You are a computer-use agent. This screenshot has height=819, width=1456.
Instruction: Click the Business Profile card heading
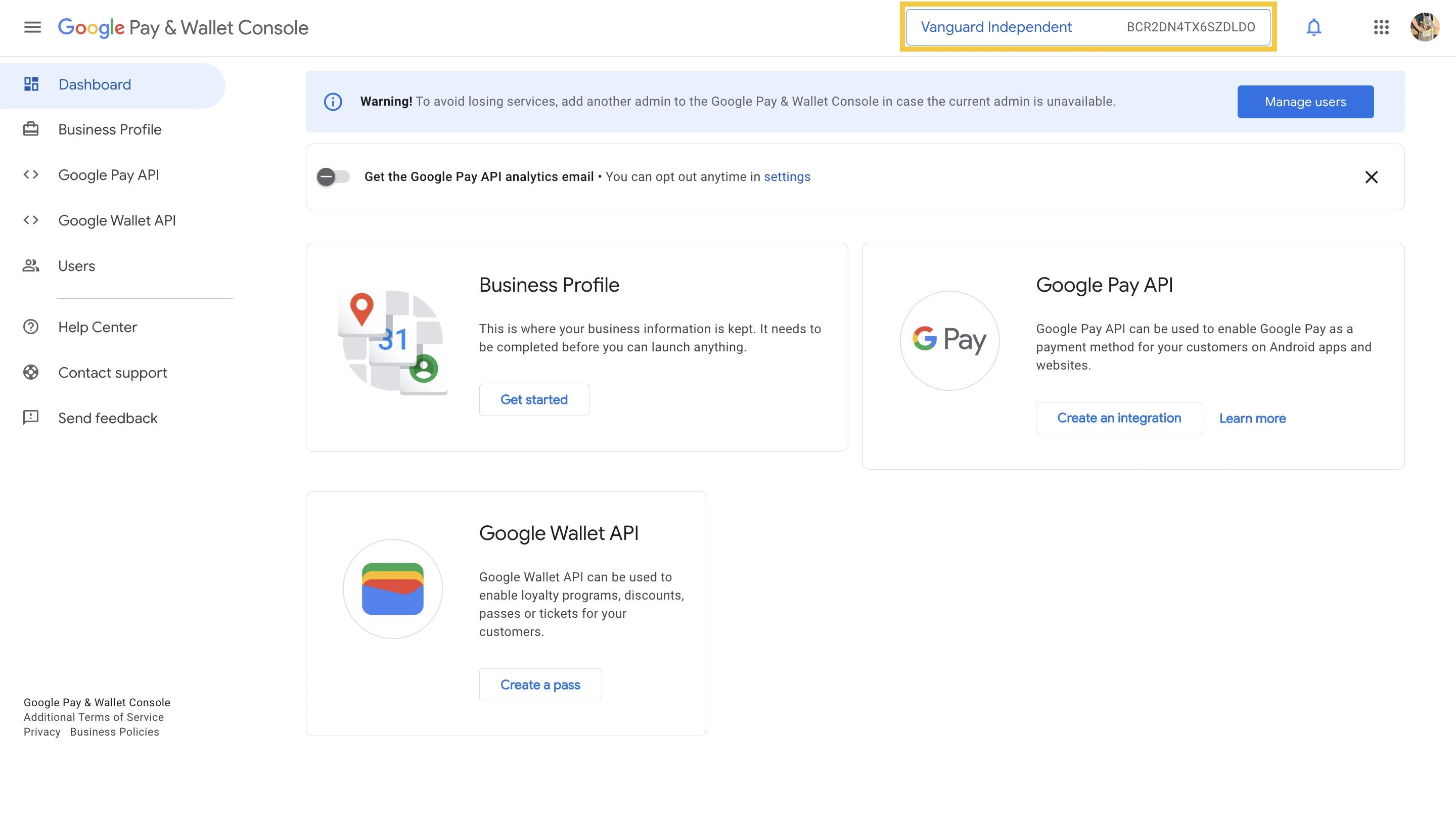(550, 285)
